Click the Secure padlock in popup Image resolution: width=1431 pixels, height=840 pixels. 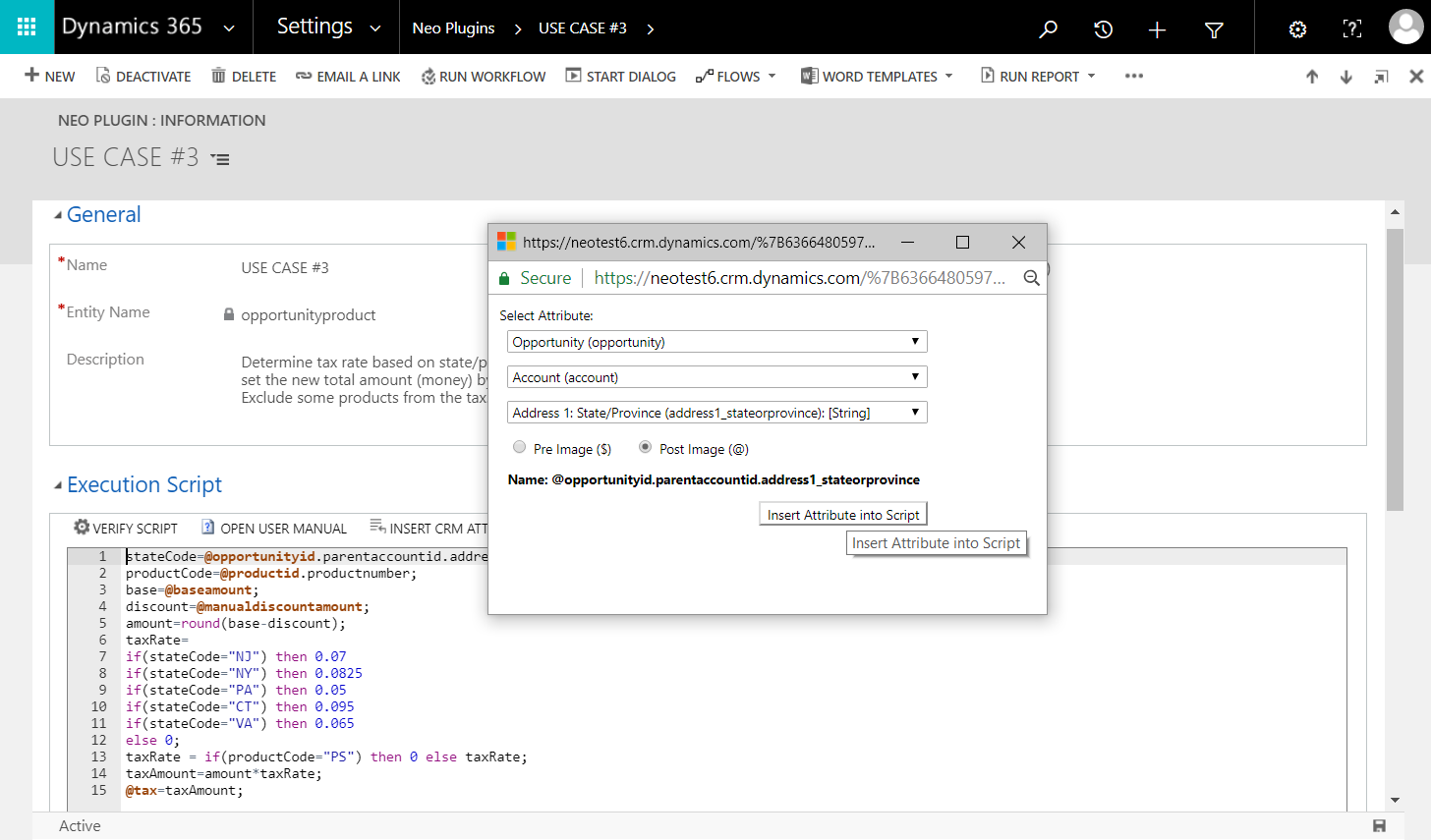click(x=504, y=279)
